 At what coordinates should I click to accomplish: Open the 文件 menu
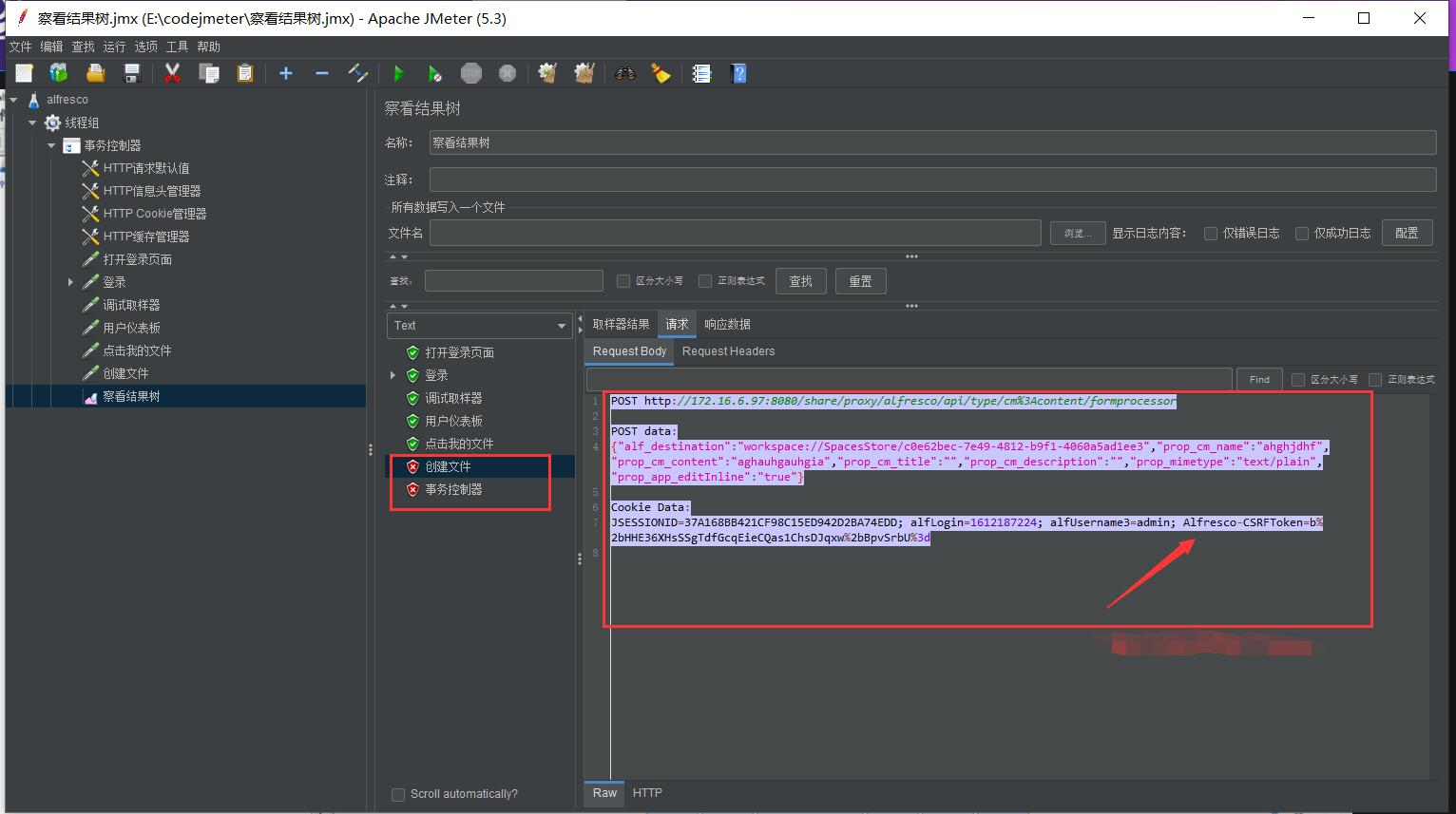(x=20, y=47)
